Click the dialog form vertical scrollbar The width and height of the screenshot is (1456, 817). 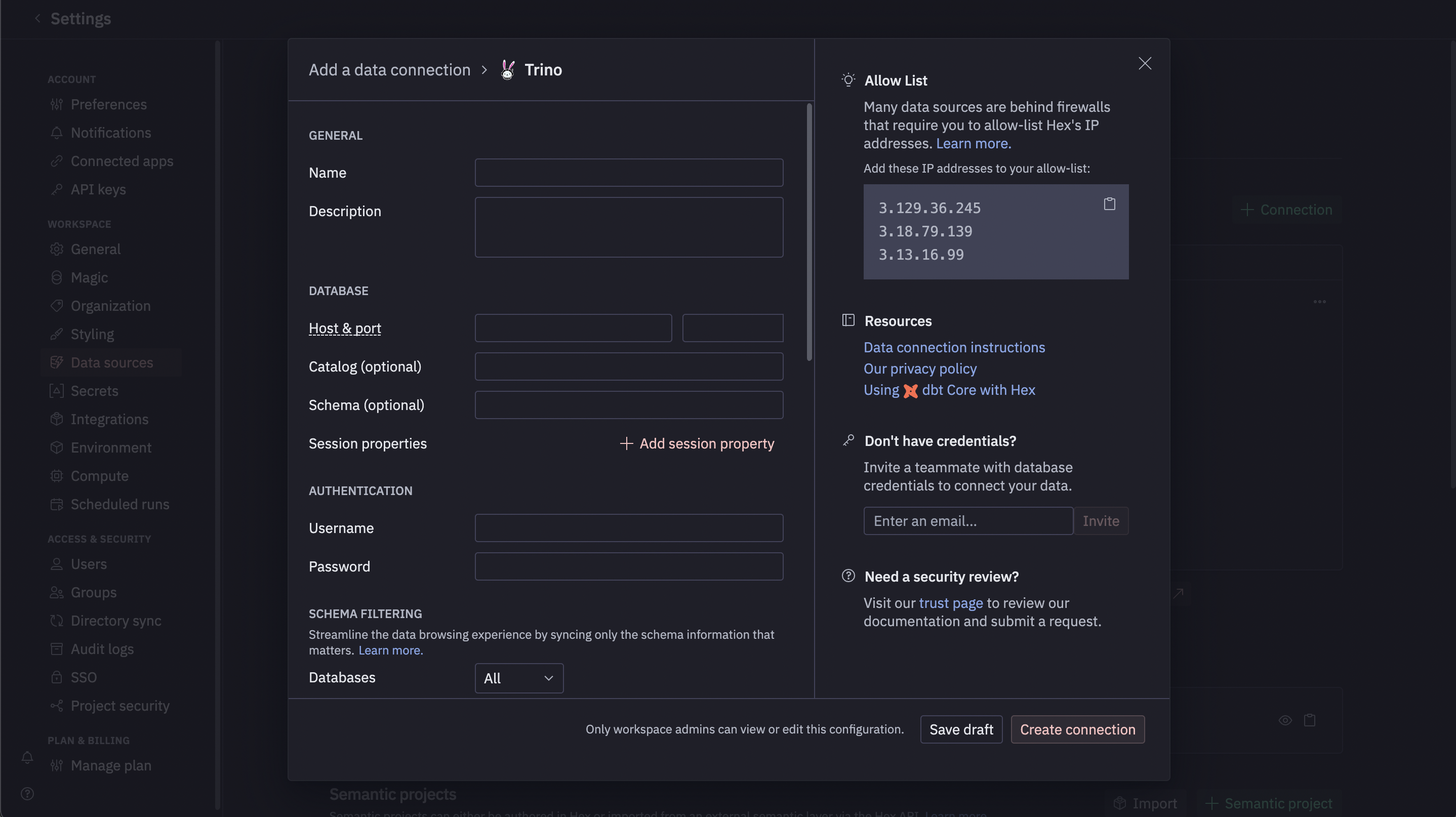pyautogui.click(x=810, y=232)
